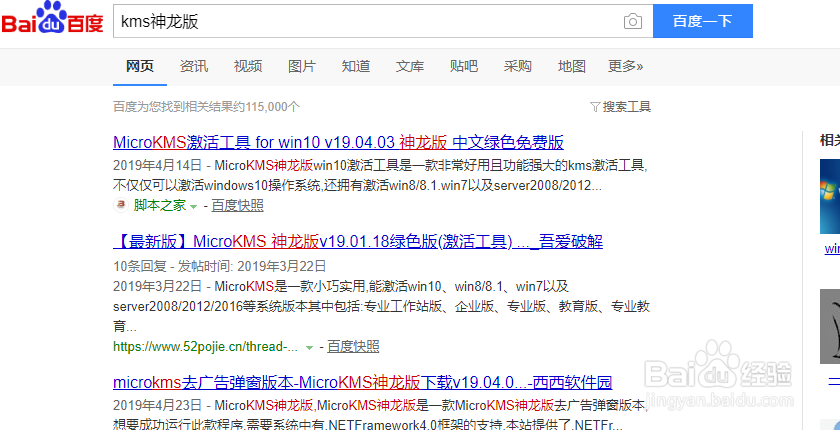Switch to the 资讯 tab

(194, 66)
